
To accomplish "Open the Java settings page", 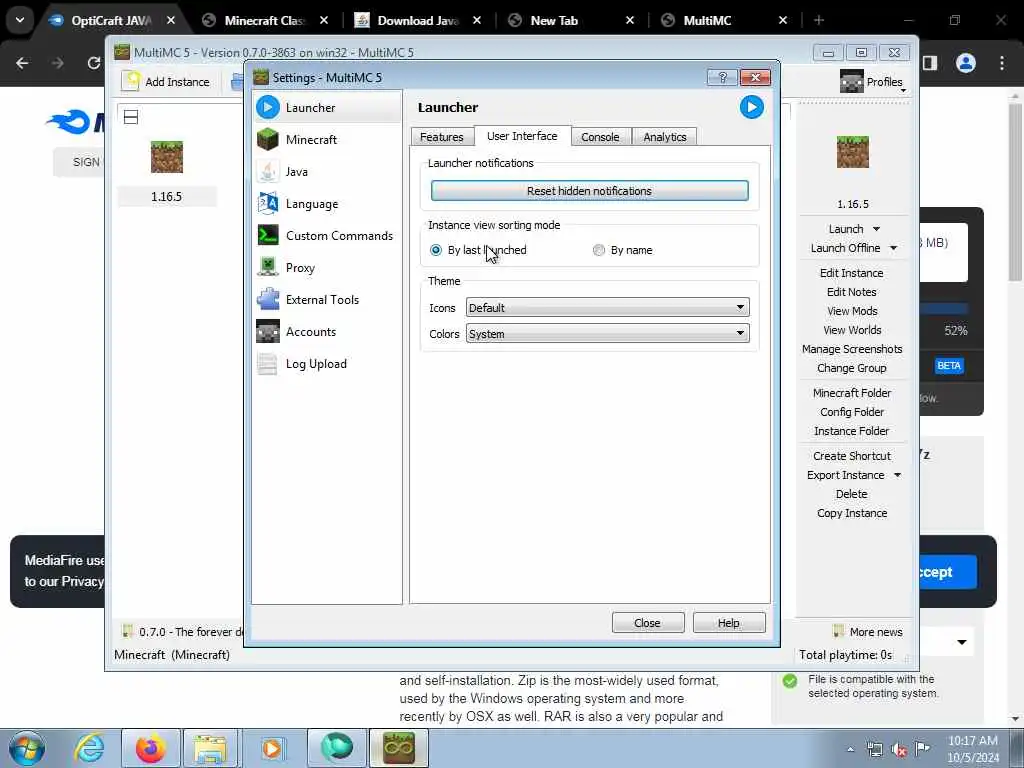I will pos(327,172).
